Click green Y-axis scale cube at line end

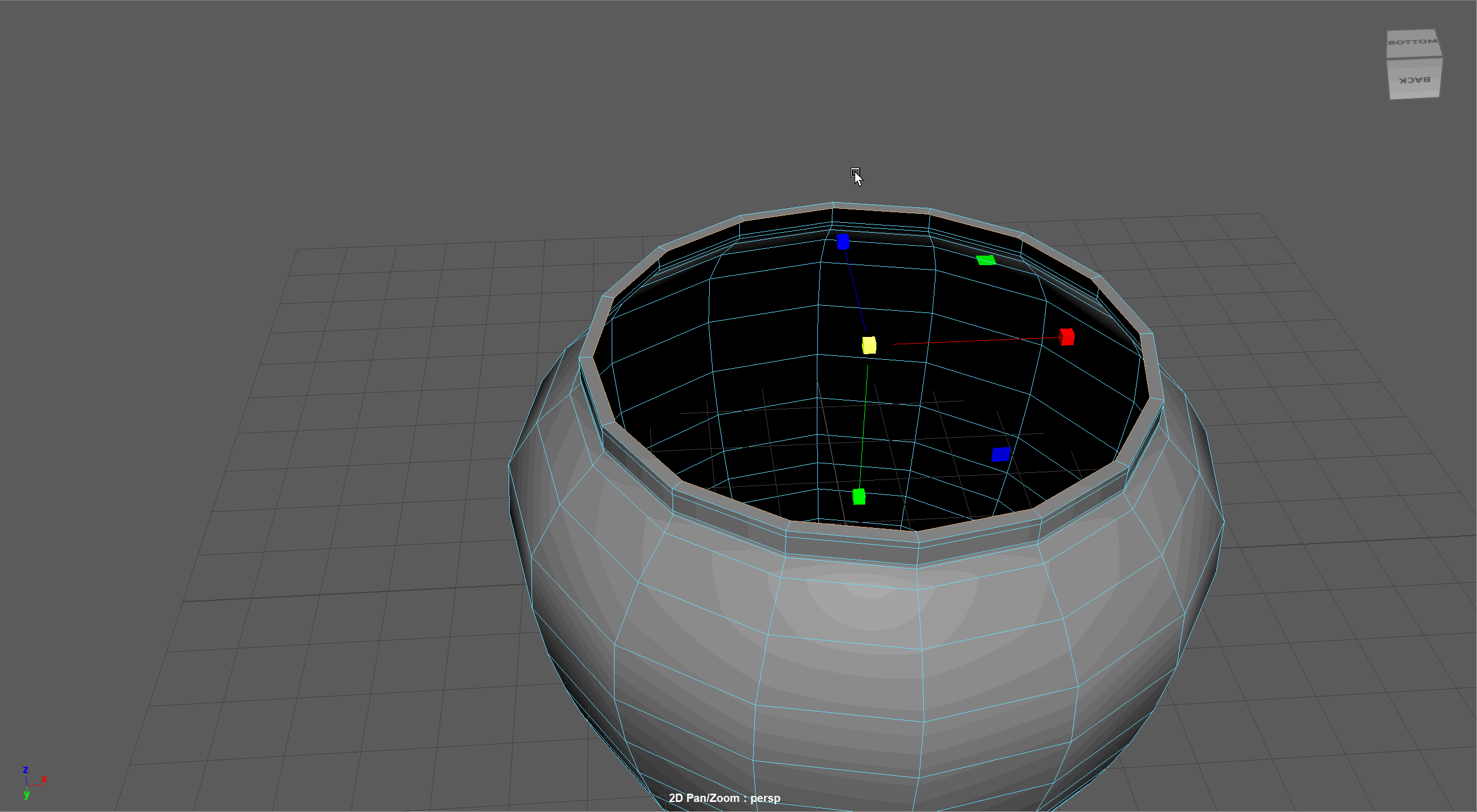859,496
